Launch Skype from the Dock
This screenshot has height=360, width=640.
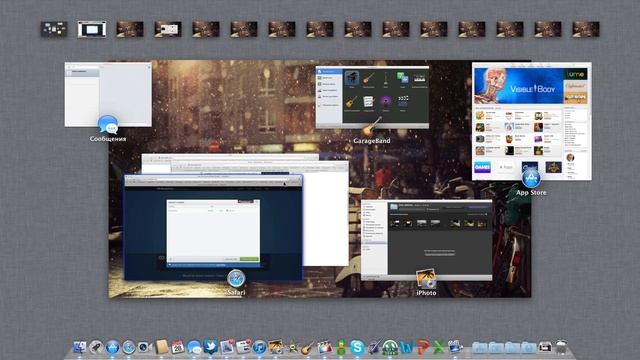[357, 347]
